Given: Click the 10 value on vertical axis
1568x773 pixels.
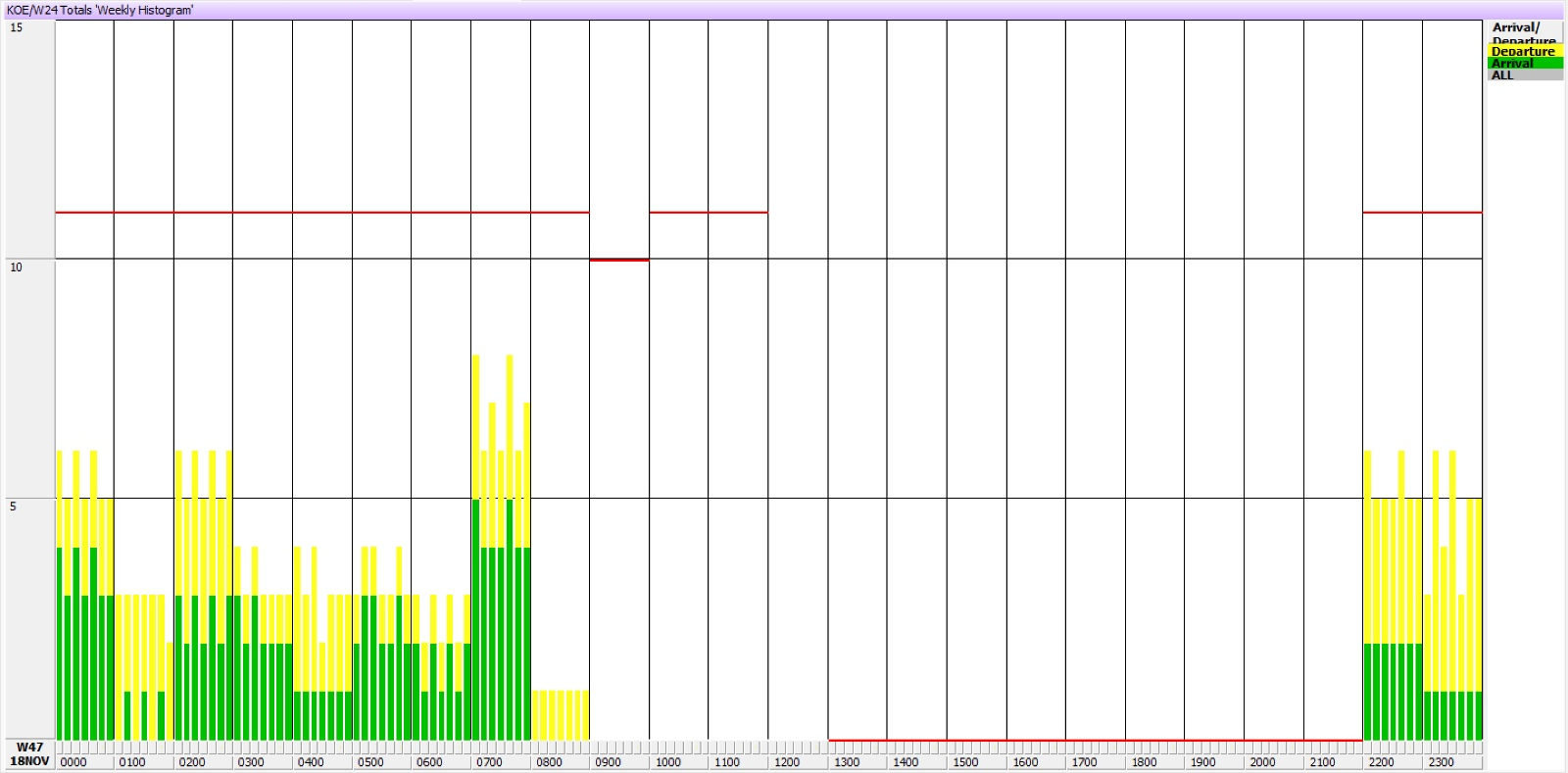Looking at the screenshot, I should [x=16, y=267].
